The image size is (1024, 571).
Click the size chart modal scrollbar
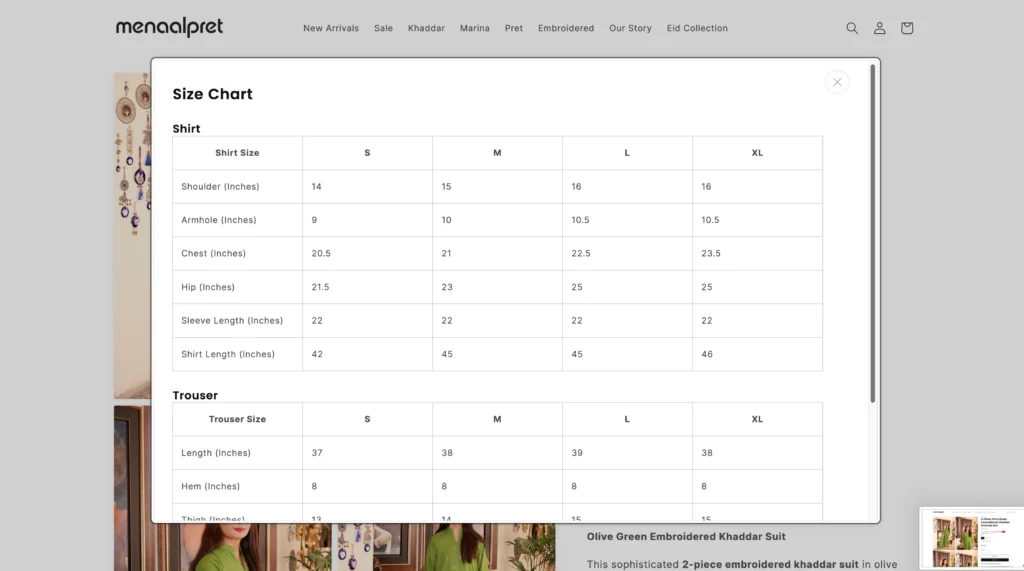coord(872,233)
